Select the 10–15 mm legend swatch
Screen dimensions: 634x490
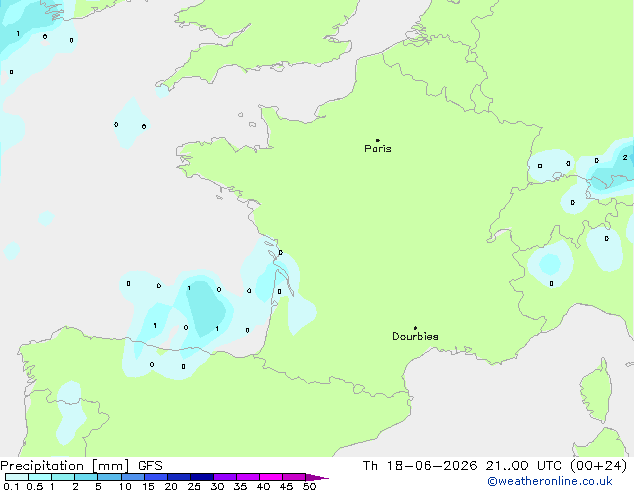133,477
